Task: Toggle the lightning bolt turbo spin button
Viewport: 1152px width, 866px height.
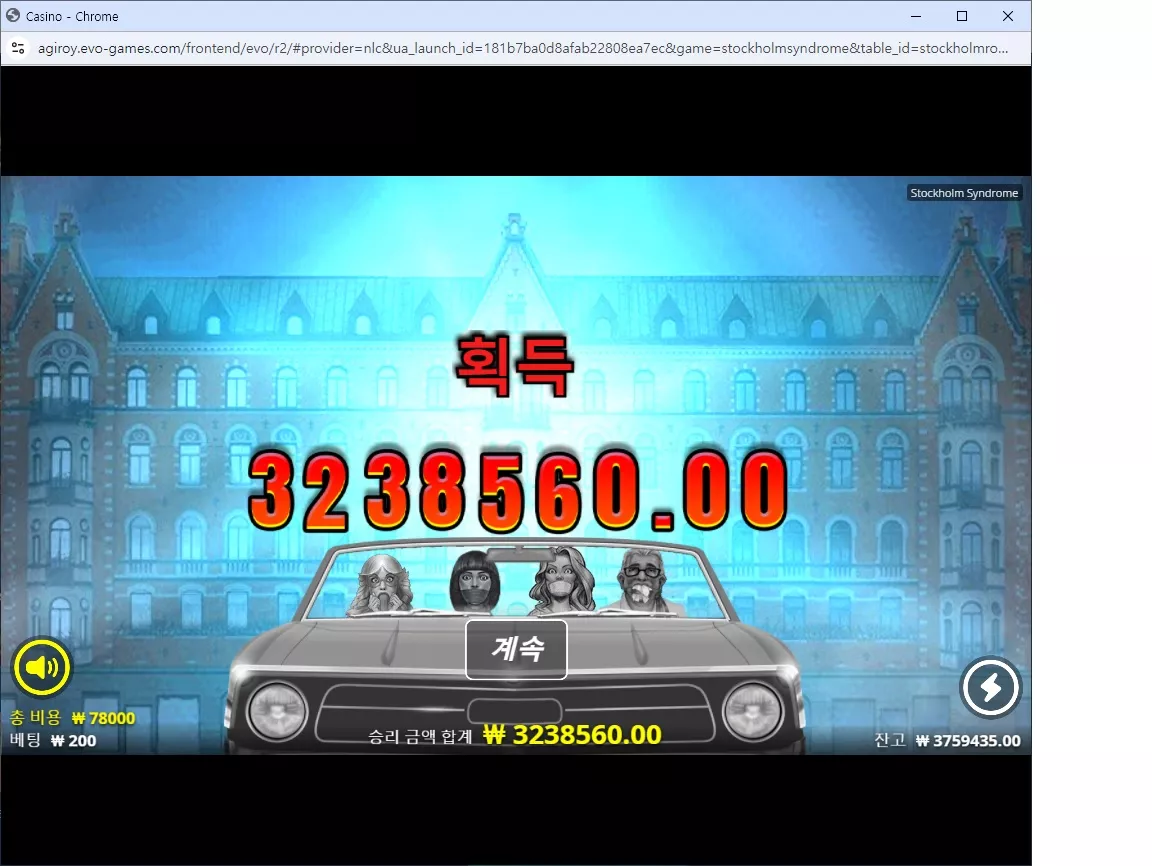Action: coord(990,688)
